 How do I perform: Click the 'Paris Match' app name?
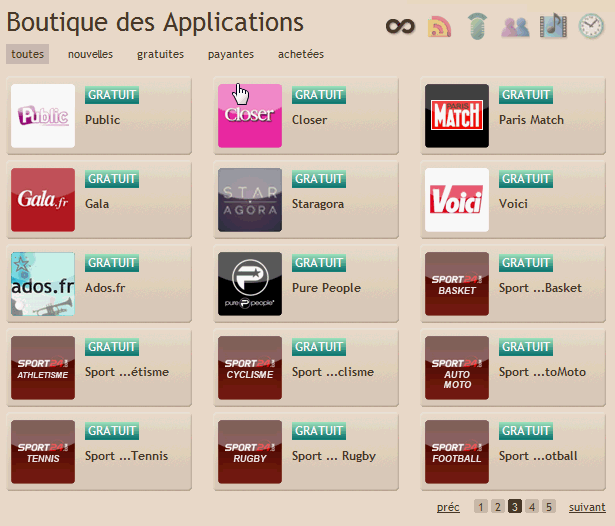click(x=531, y=120)
